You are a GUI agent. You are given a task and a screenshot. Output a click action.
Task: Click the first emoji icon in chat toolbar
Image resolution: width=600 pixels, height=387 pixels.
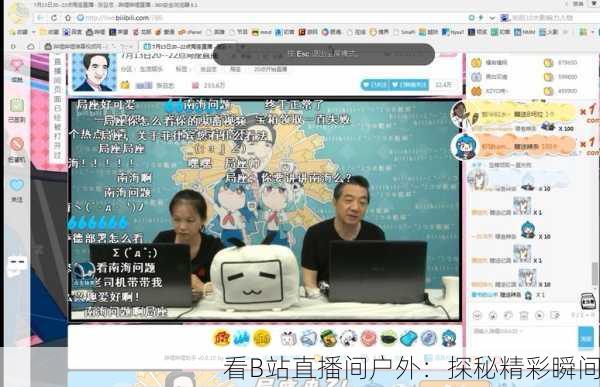[x=477, y=315]
